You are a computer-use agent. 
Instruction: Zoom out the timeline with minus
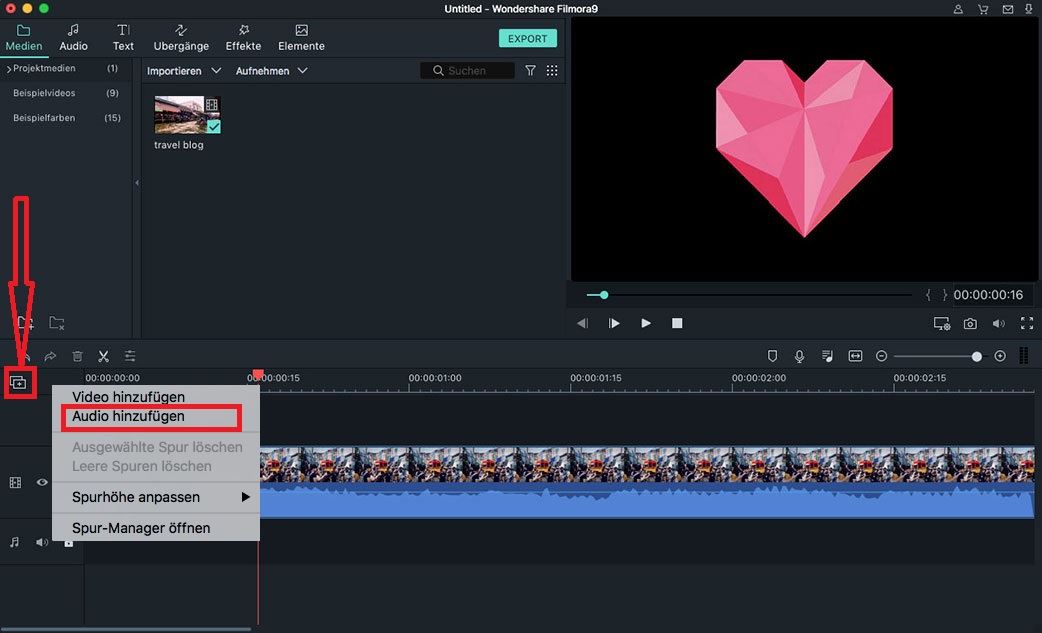point(881,356)
